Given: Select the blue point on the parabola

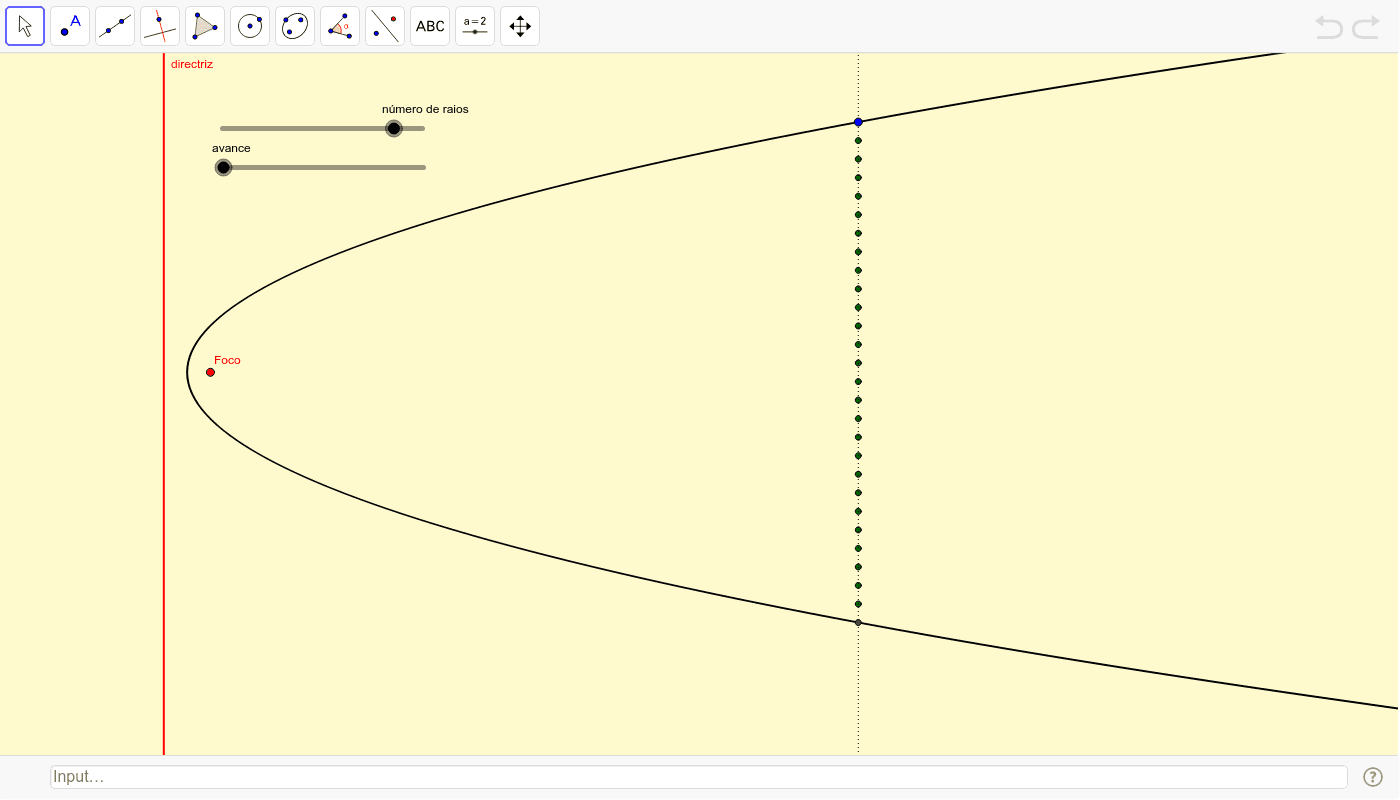Looking at the screenshot, I should [858, 122].
